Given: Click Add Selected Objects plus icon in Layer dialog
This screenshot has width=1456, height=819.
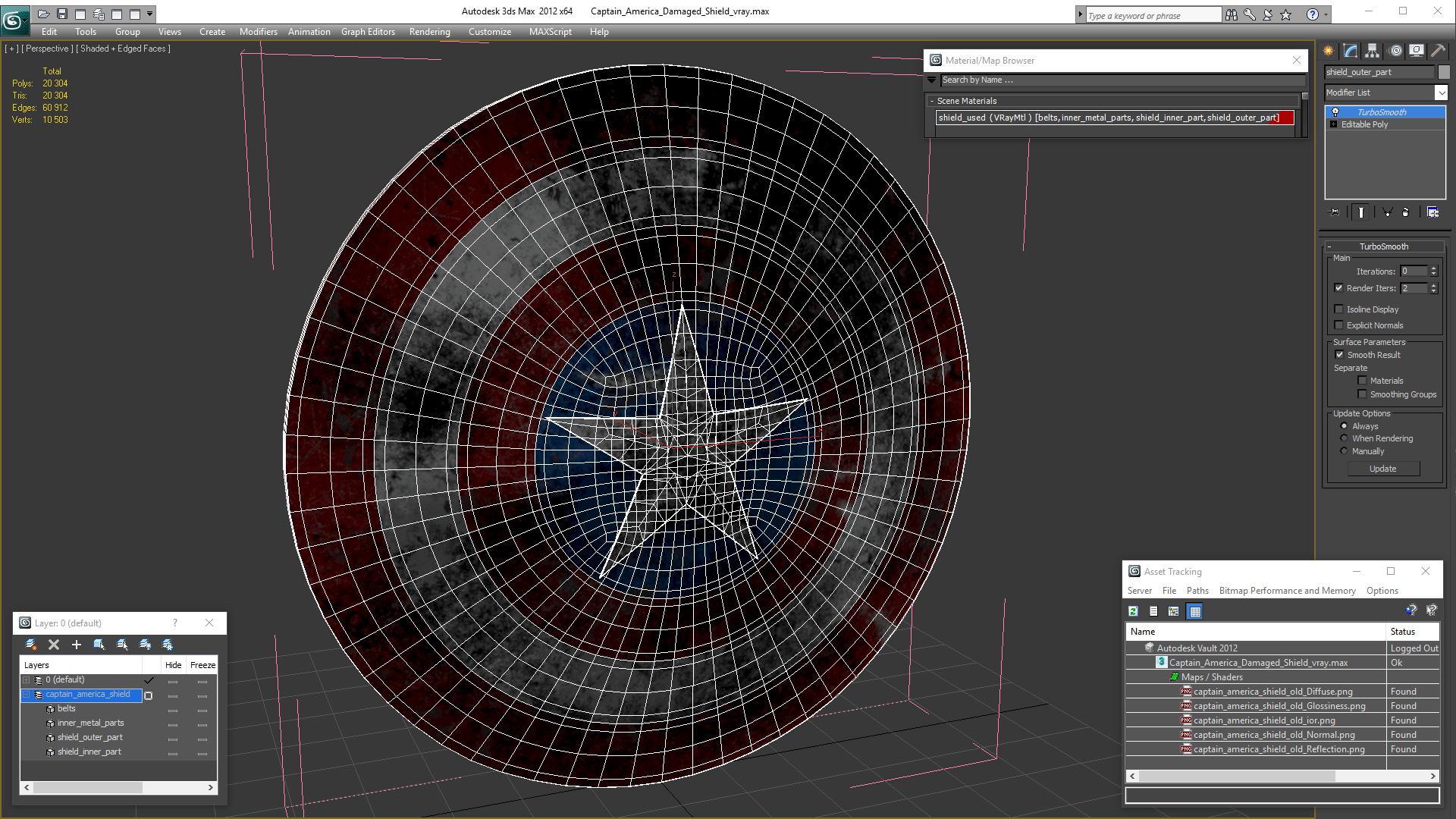Looking at the screenshot, I should click(77, 645).
